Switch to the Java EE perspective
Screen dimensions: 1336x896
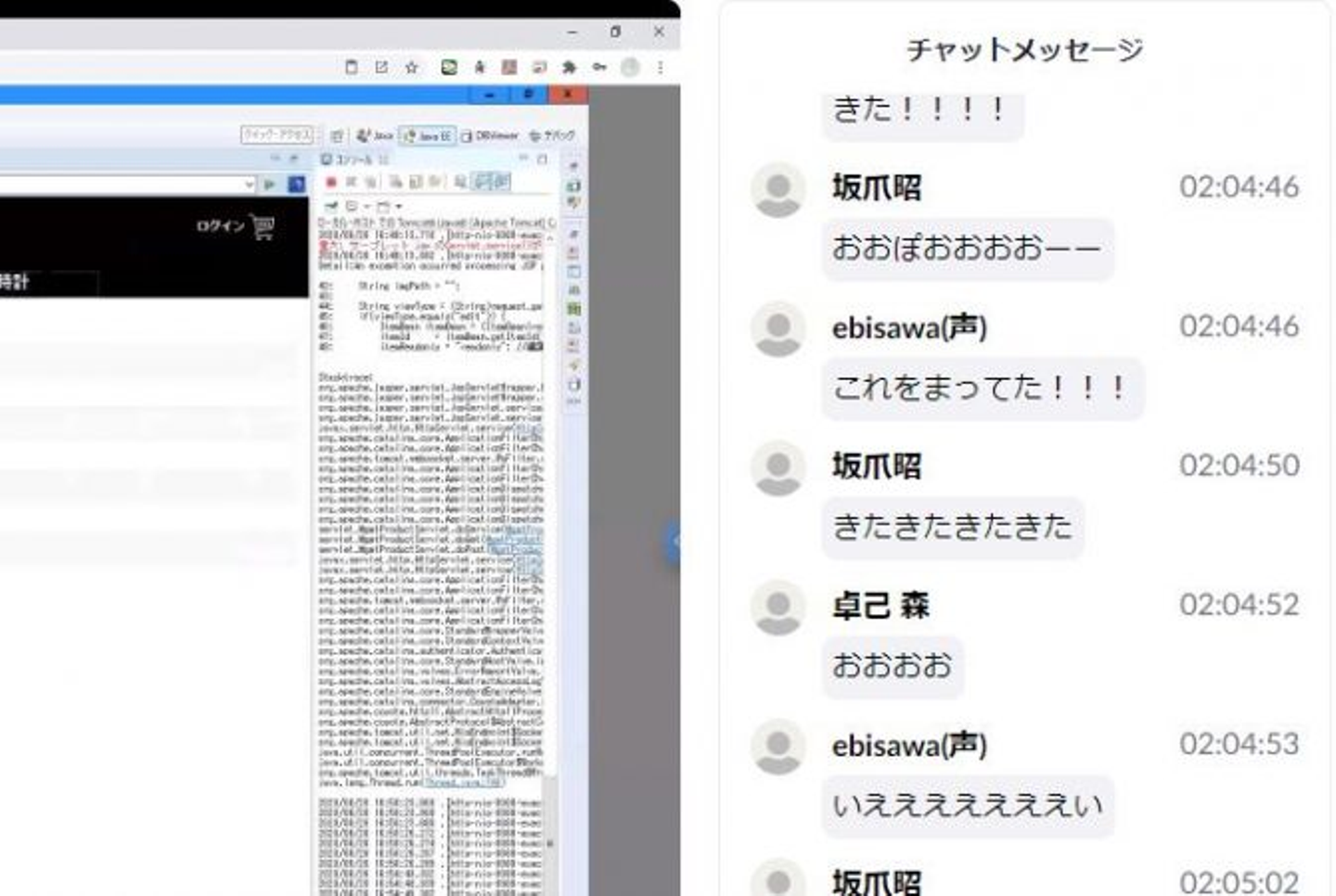pos(427,135)
